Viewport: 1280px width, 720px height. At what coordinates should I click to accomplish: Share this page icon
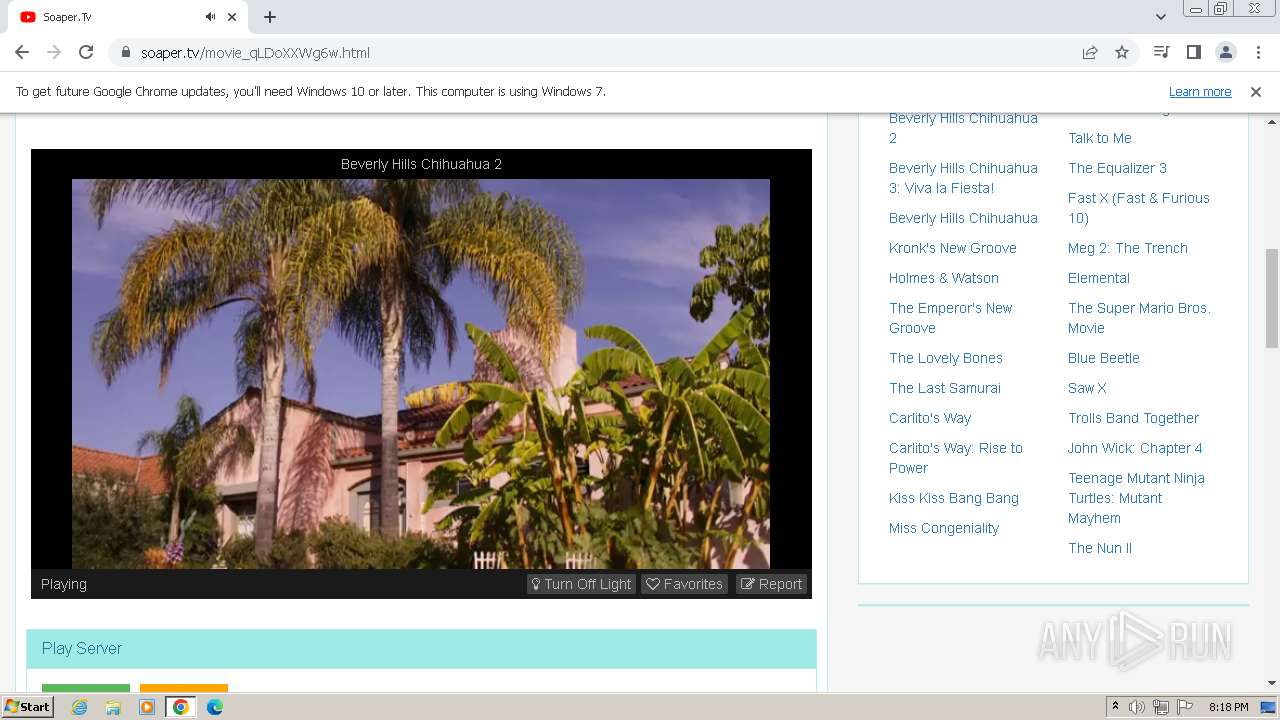point(1090,53)
